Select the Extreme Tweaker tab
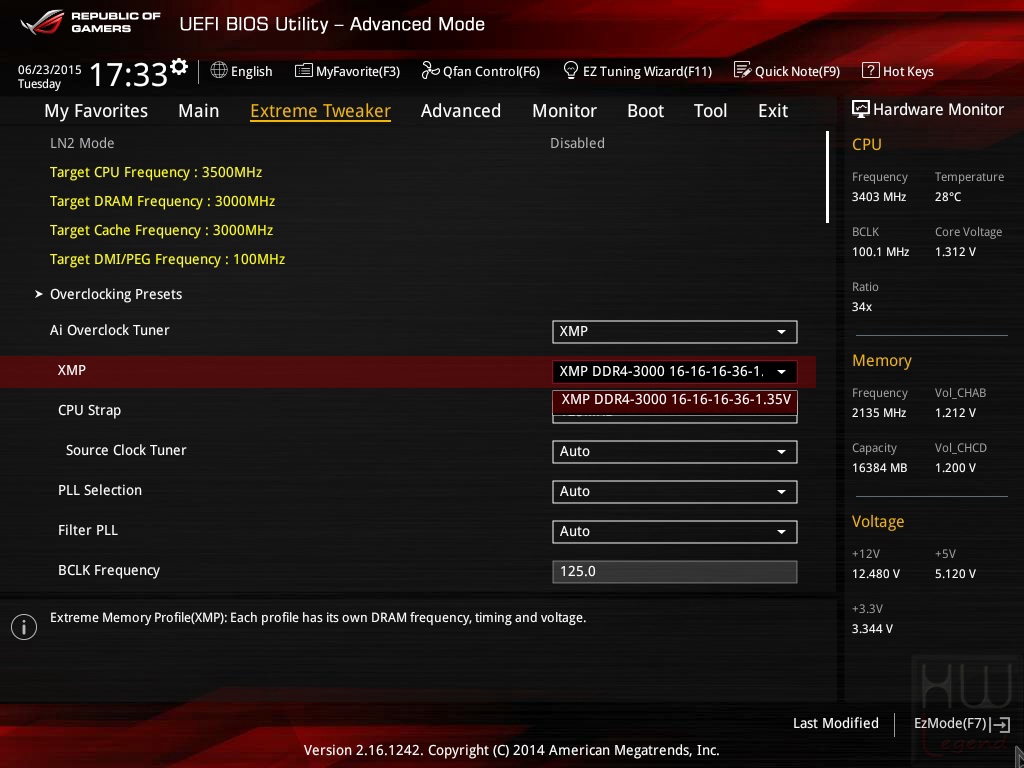1024x768 pixels. pyautogui.click(x=320, y=111)
